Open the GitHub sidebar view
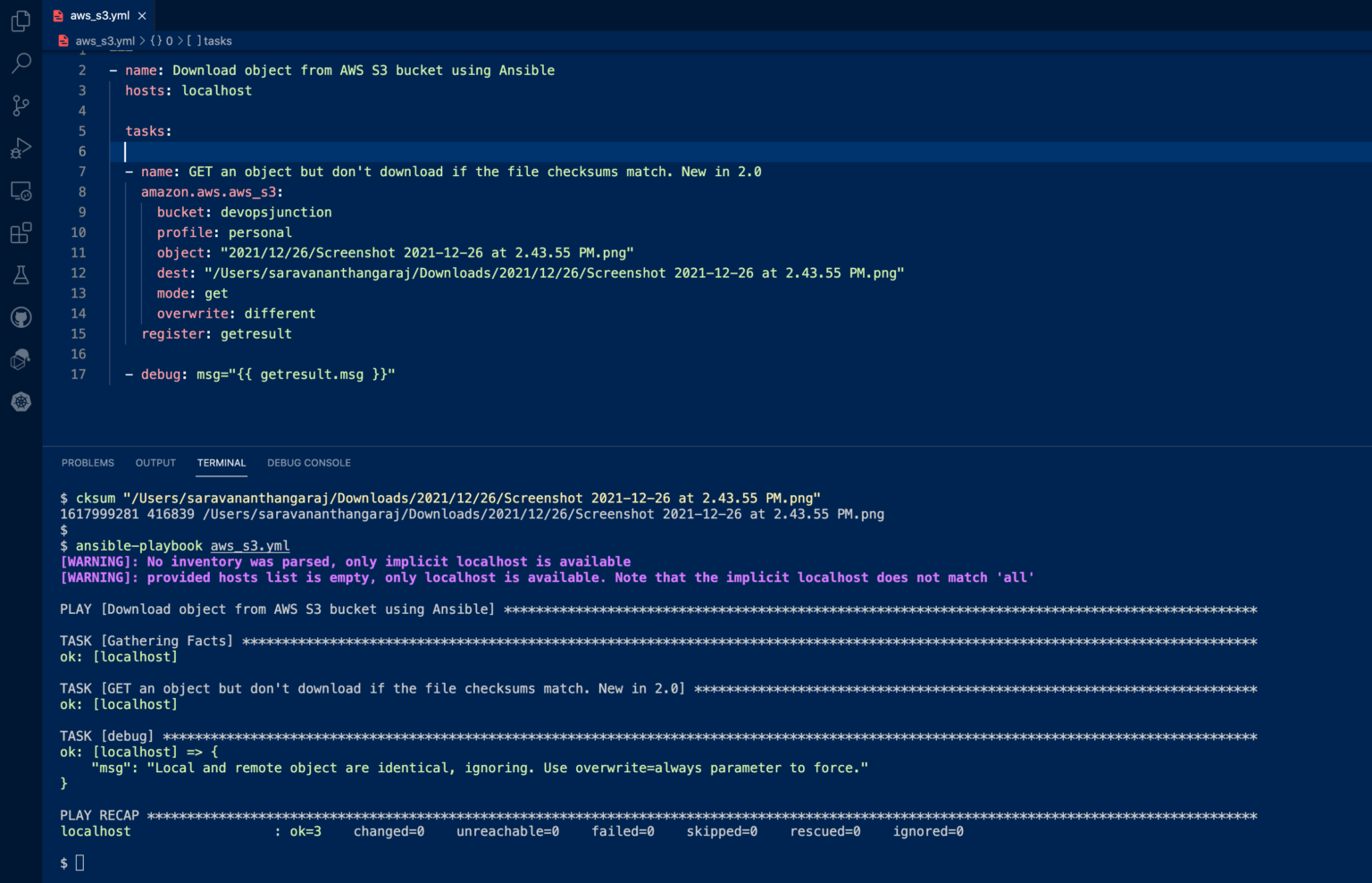1372x883 pixels. (20, 316)
